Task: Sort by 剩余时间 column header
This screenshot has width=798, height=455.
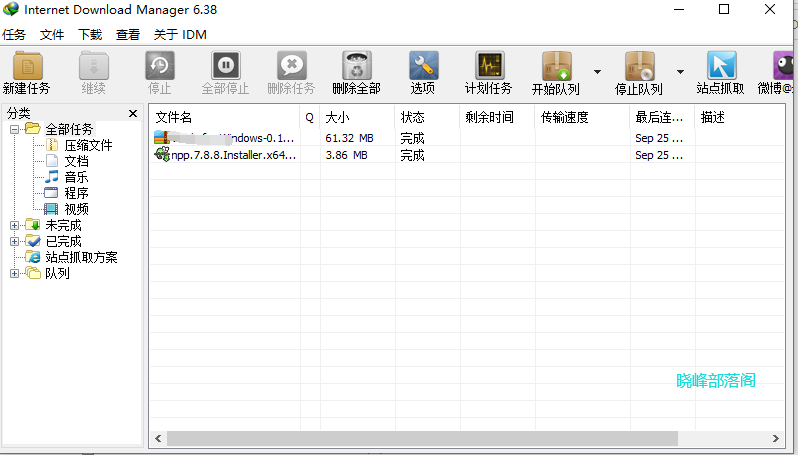Action: [497, 118]
